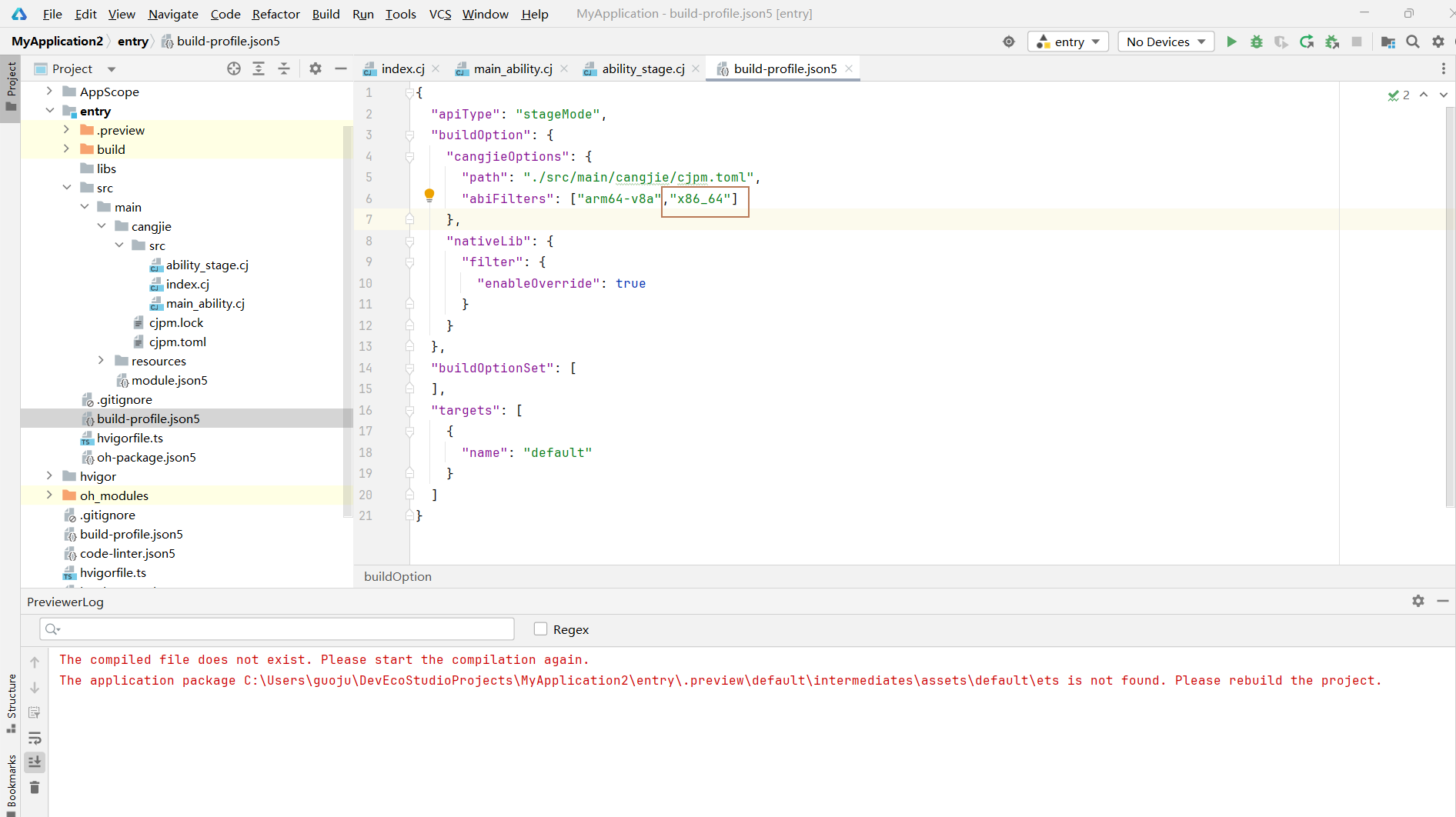Click the PreviewerLog search field
The image size is (1456, 817).
point(277,629)
